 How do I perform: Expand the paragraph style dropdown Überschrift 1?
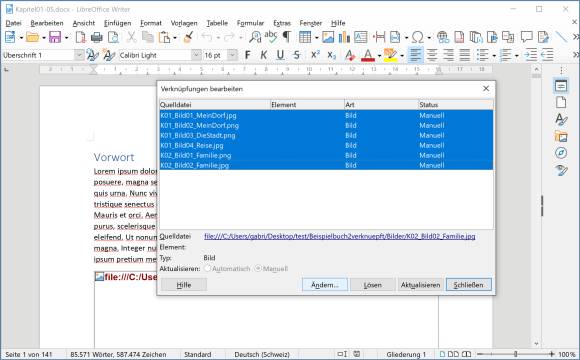79,55
